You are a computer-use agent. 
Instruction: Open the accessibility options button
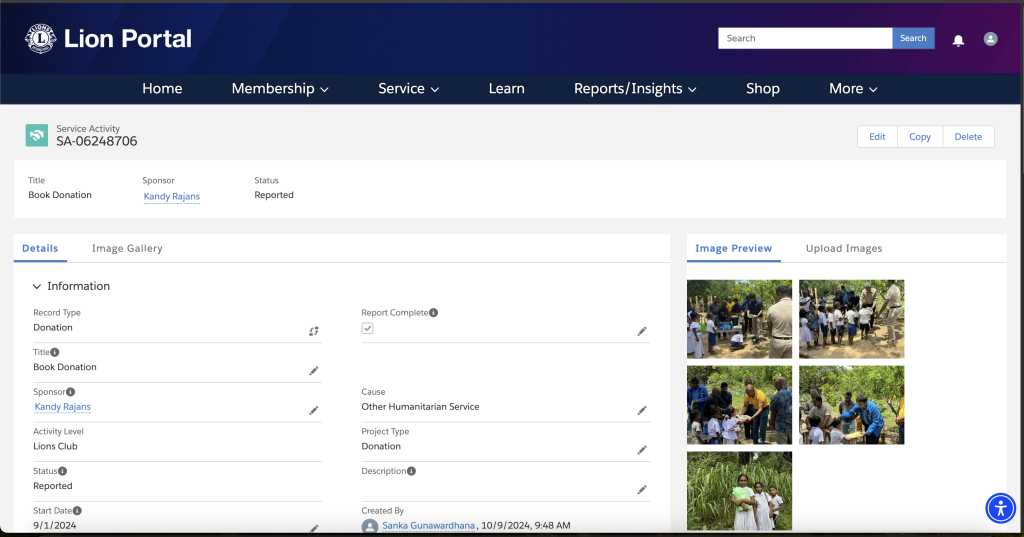[1000, 508]
